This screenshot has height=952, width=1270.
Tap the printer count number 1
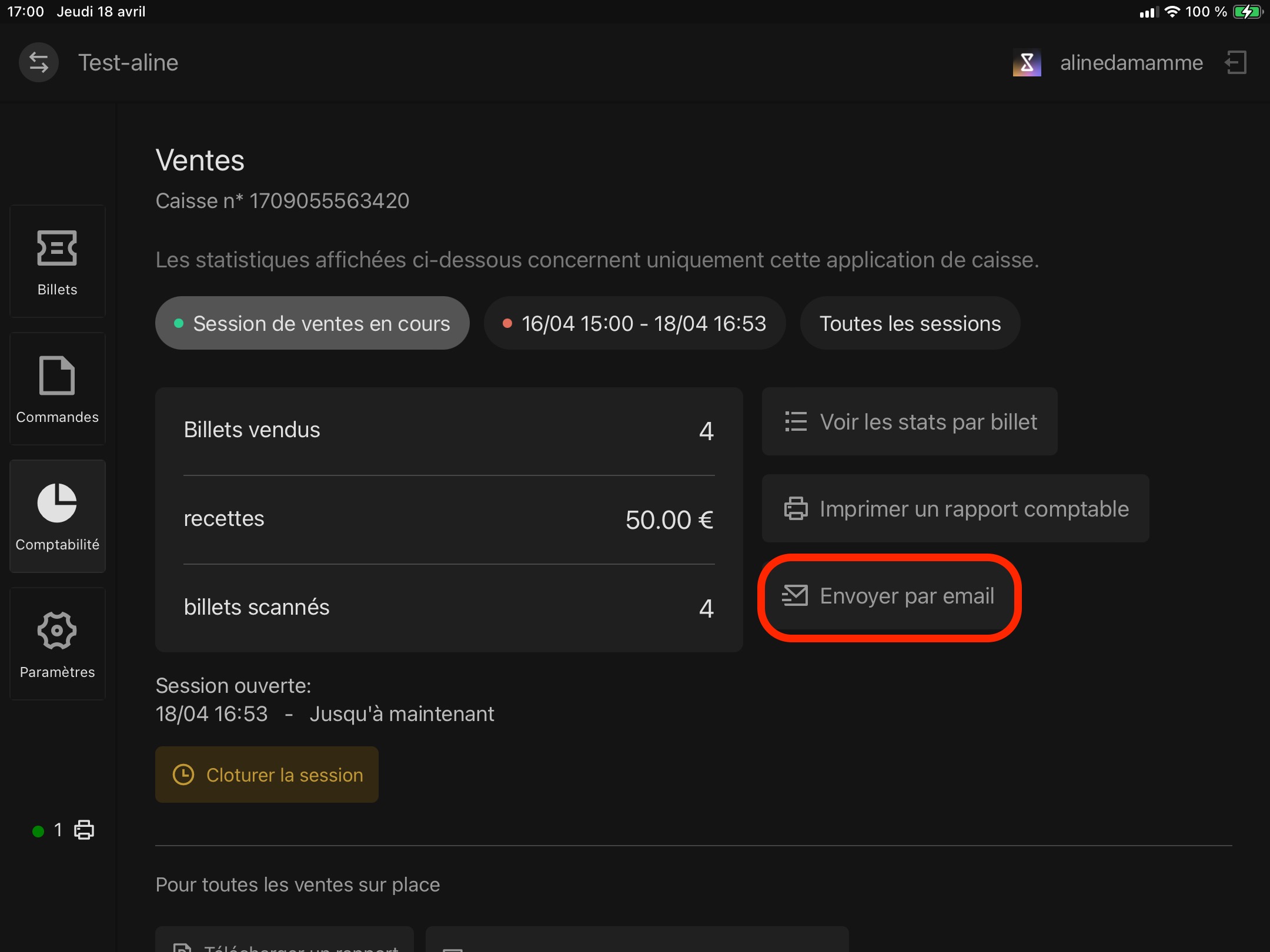58,830
